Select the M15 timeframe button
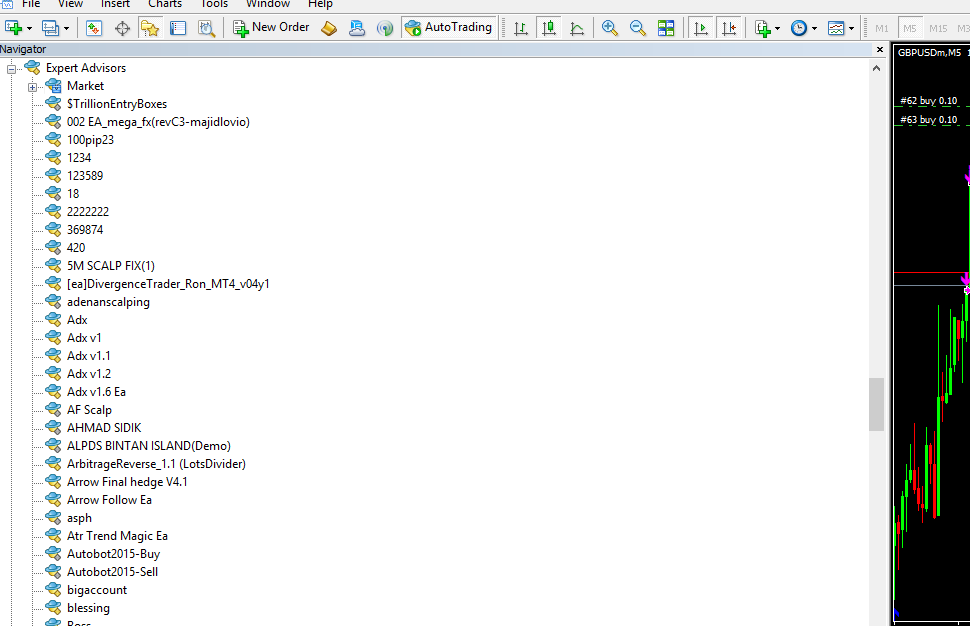Viewport: 970px width, 626px height. (x=938, y=28)
